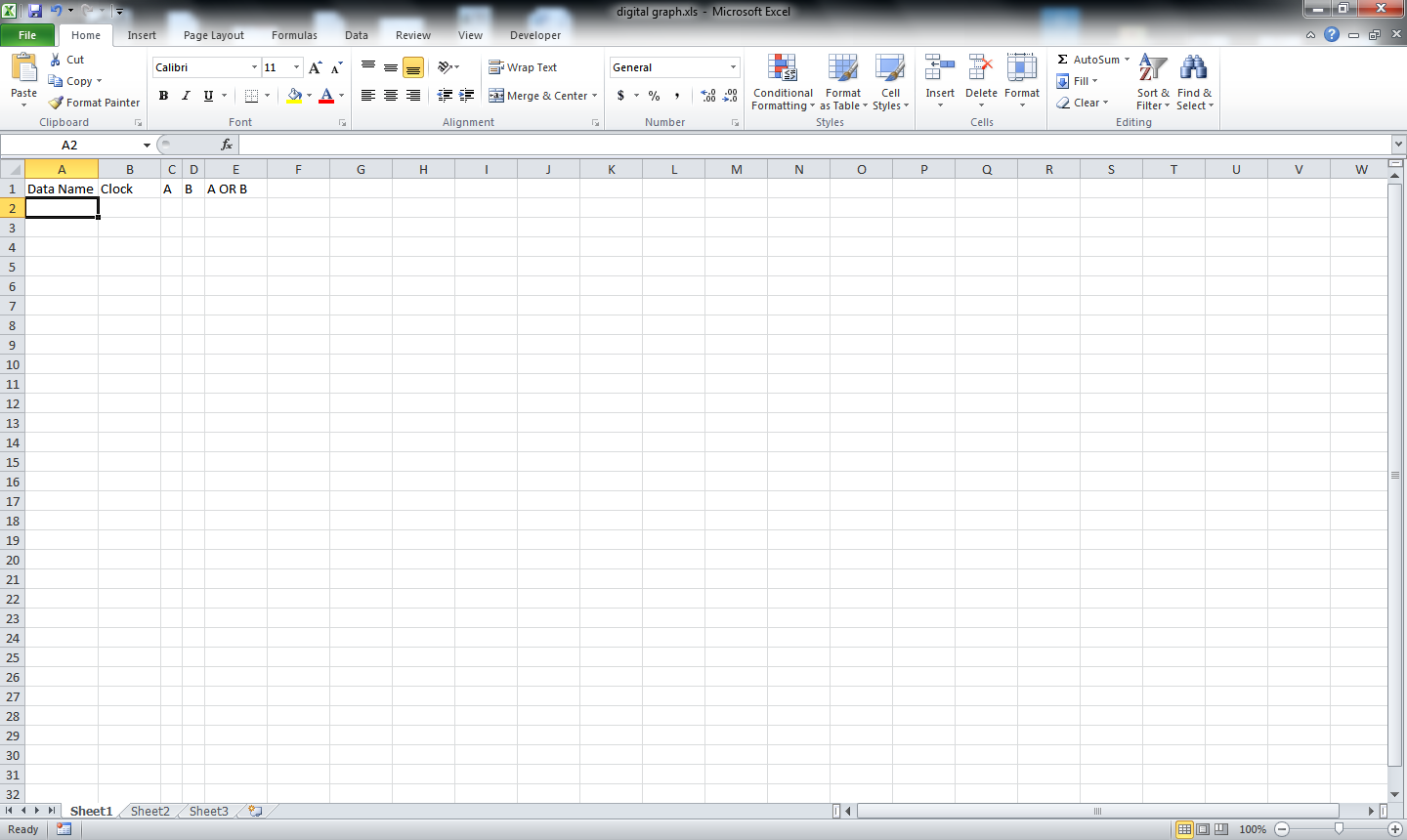Click the Increase Decimal icon

[x=708, y=96]
